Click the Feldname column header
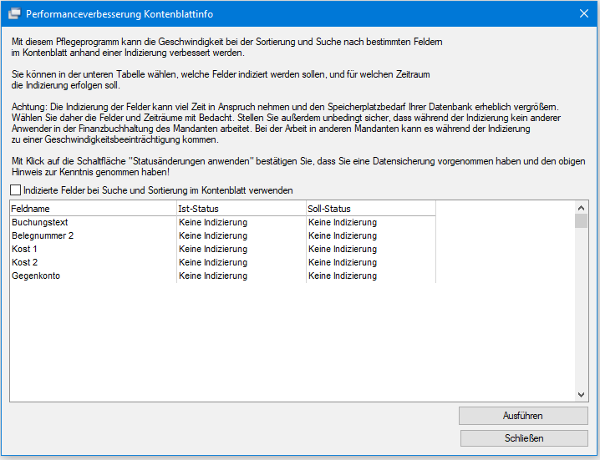 93,209
